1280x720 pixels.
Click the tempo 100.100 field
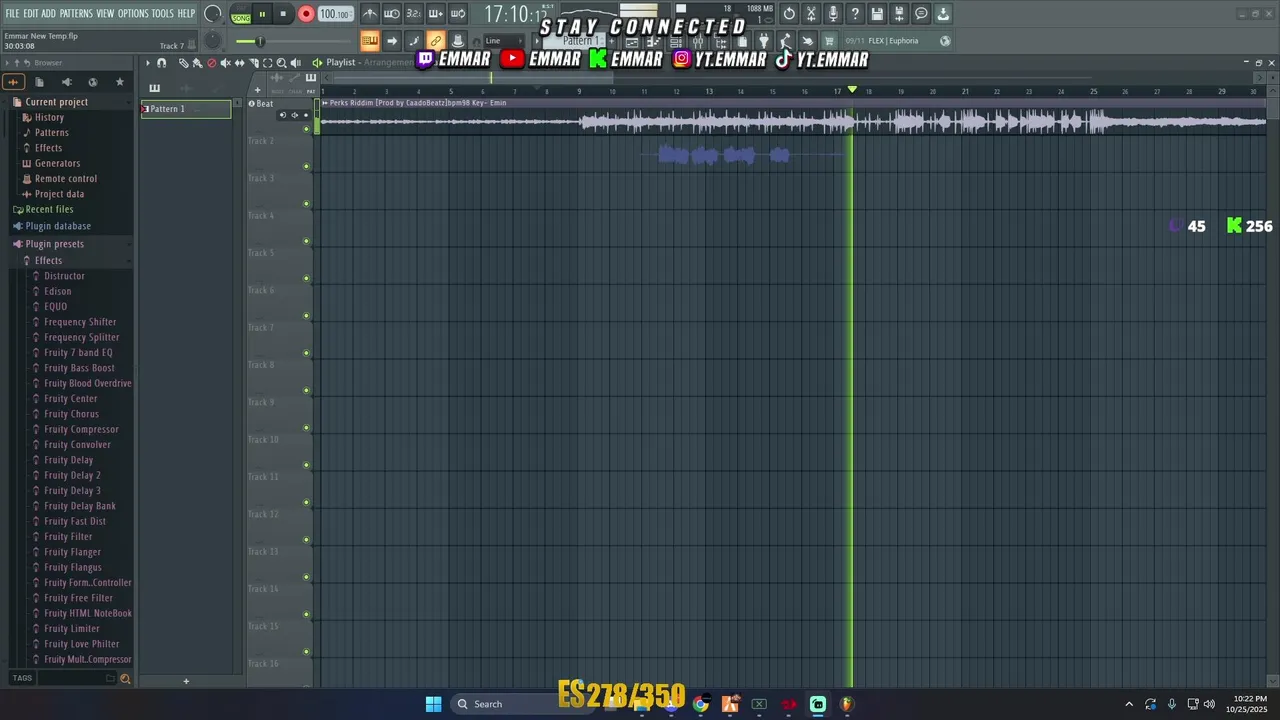coord(335,14)
